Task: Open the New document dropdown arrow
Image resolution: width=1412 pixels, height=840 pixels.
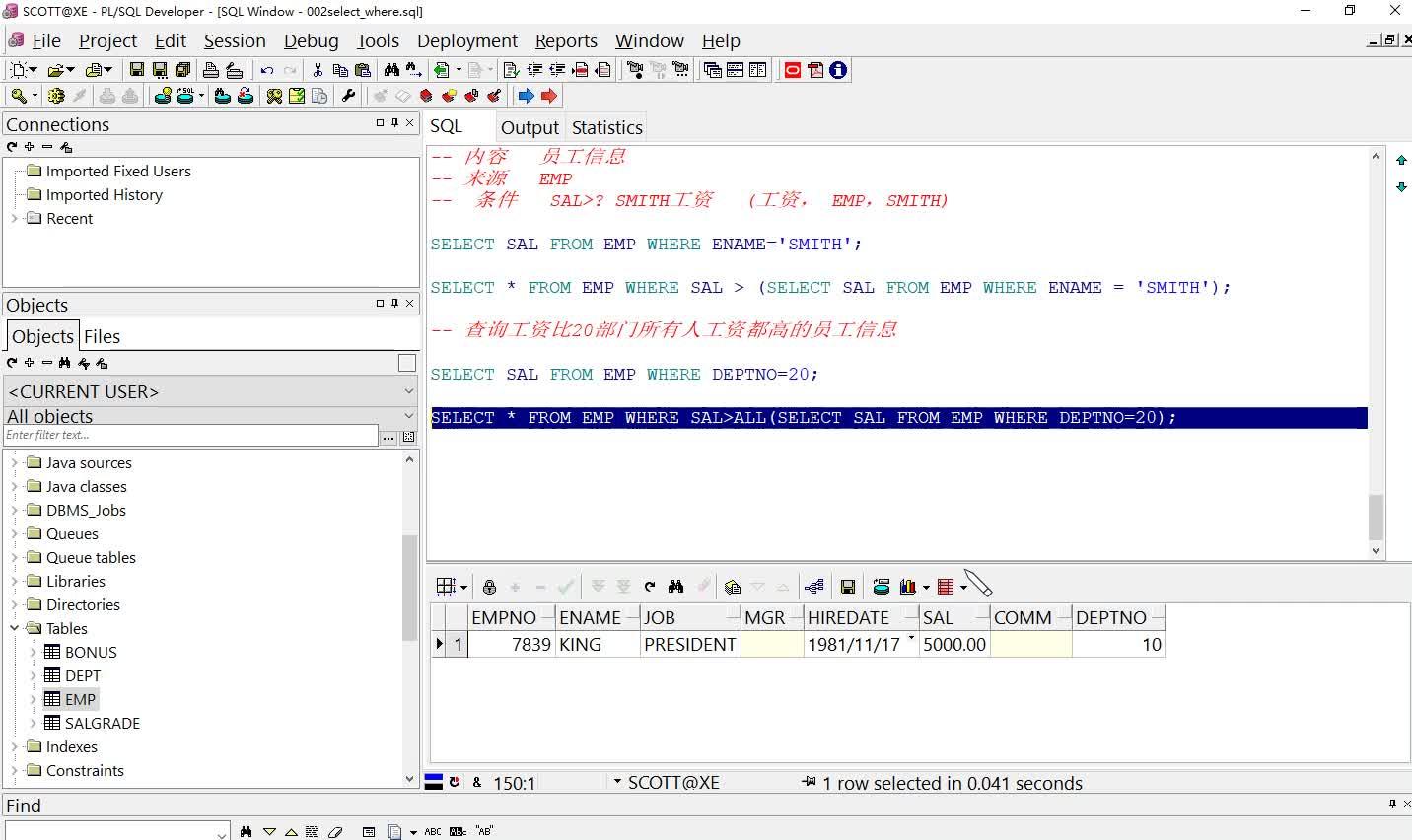Action: [x=34, y=70]
